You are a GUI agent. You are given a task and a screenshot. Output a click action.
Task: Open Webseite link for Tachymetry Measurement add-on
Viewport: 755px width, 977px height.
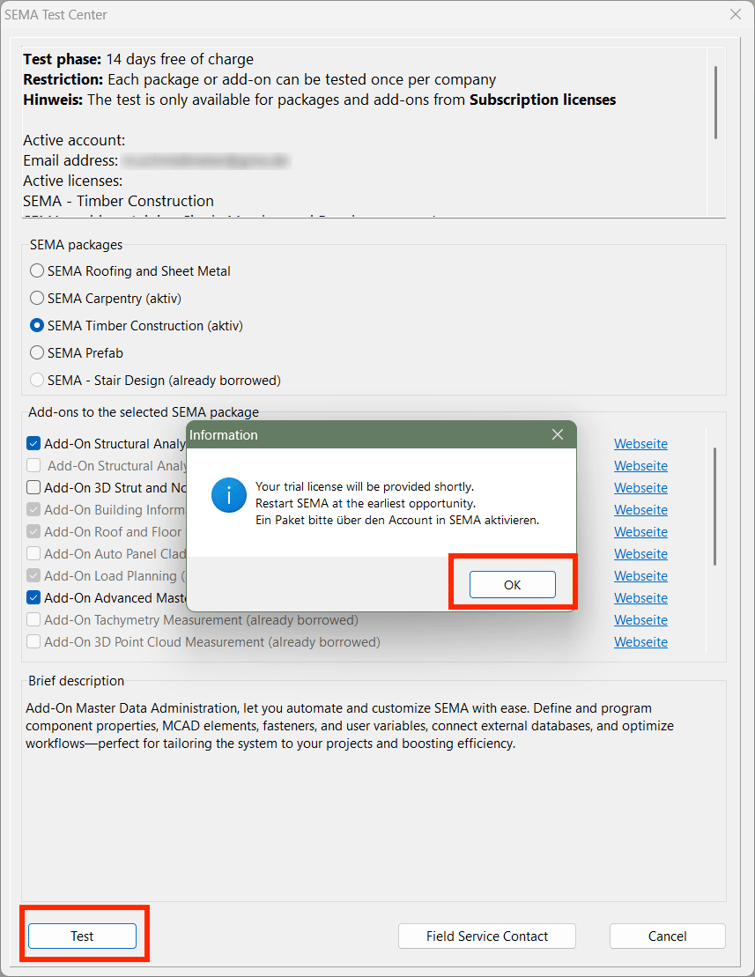[x=640, y=620]
